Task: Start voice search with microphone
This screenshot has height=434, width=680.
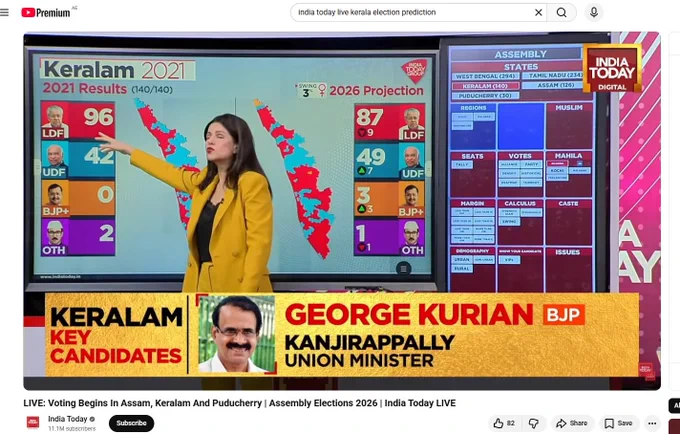Action: point(594,13)
